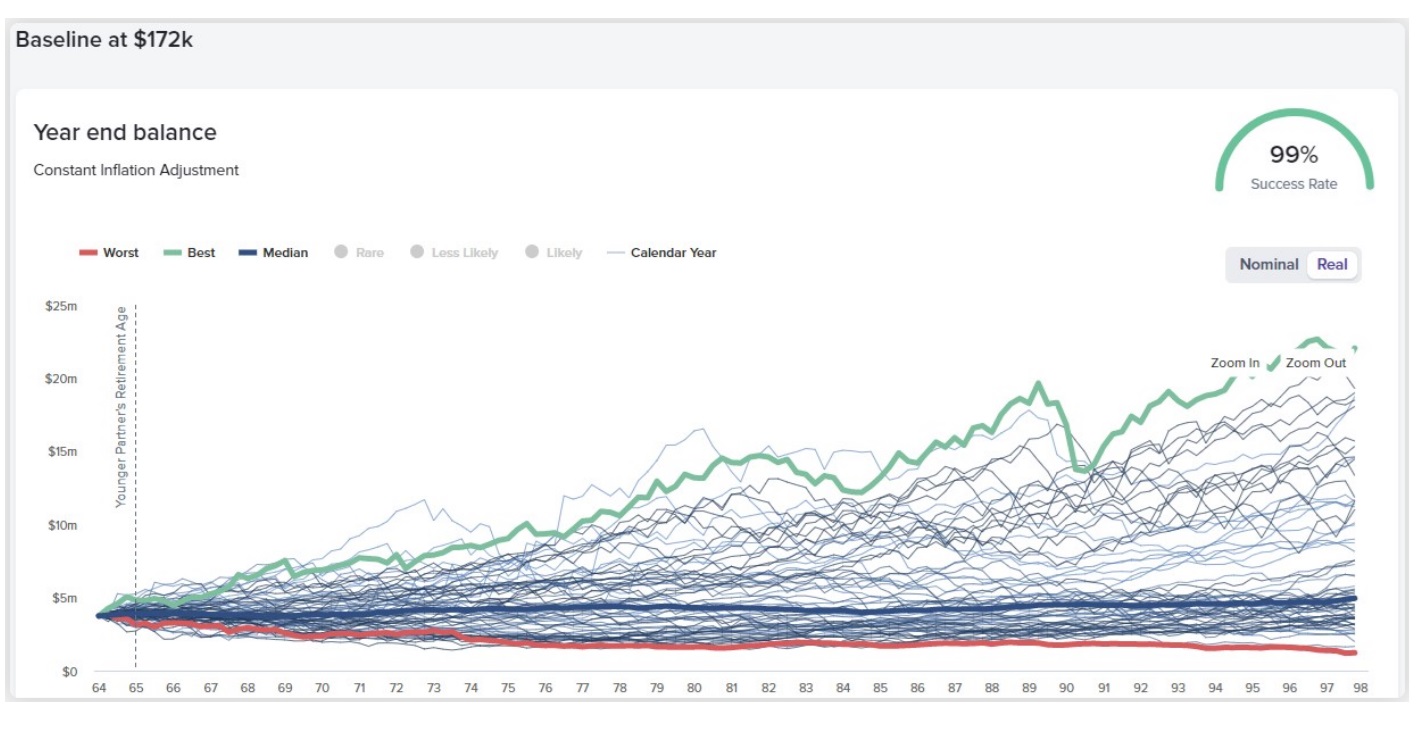This screenshot has width=1425, height=731.
Task: Click Zoom In on the chart
Action: click(1235, 363)
